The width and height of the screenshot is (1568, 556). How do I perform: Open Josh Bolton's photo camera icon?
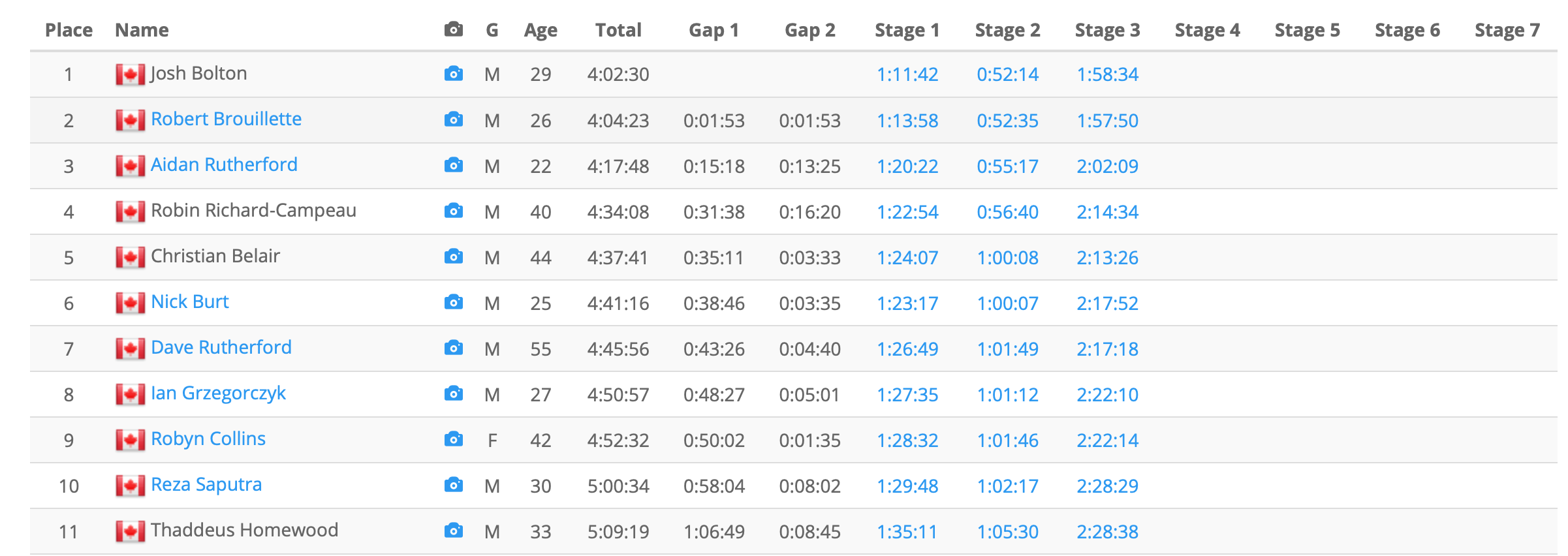(x=453, y=74)
